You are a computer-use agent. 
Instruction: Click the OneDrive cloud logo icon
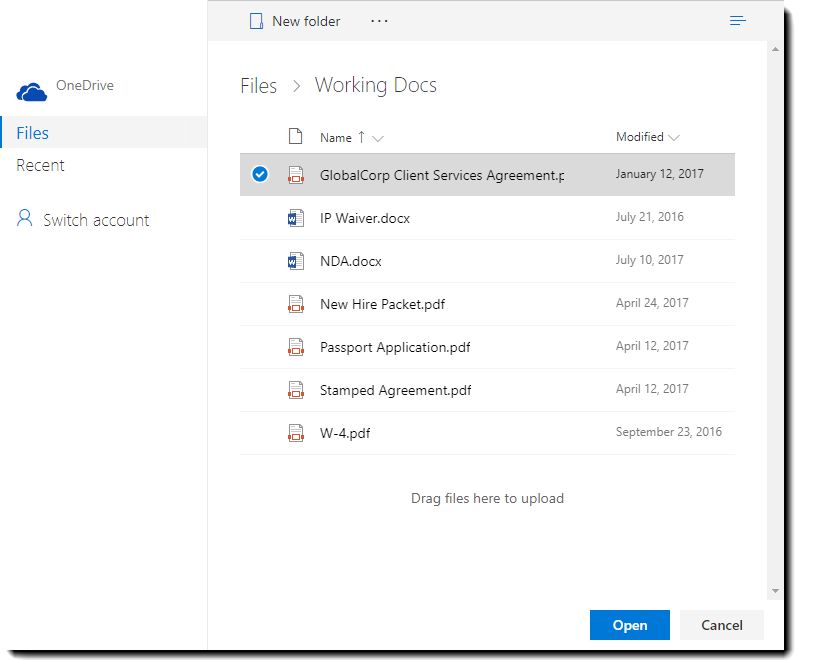32,92
